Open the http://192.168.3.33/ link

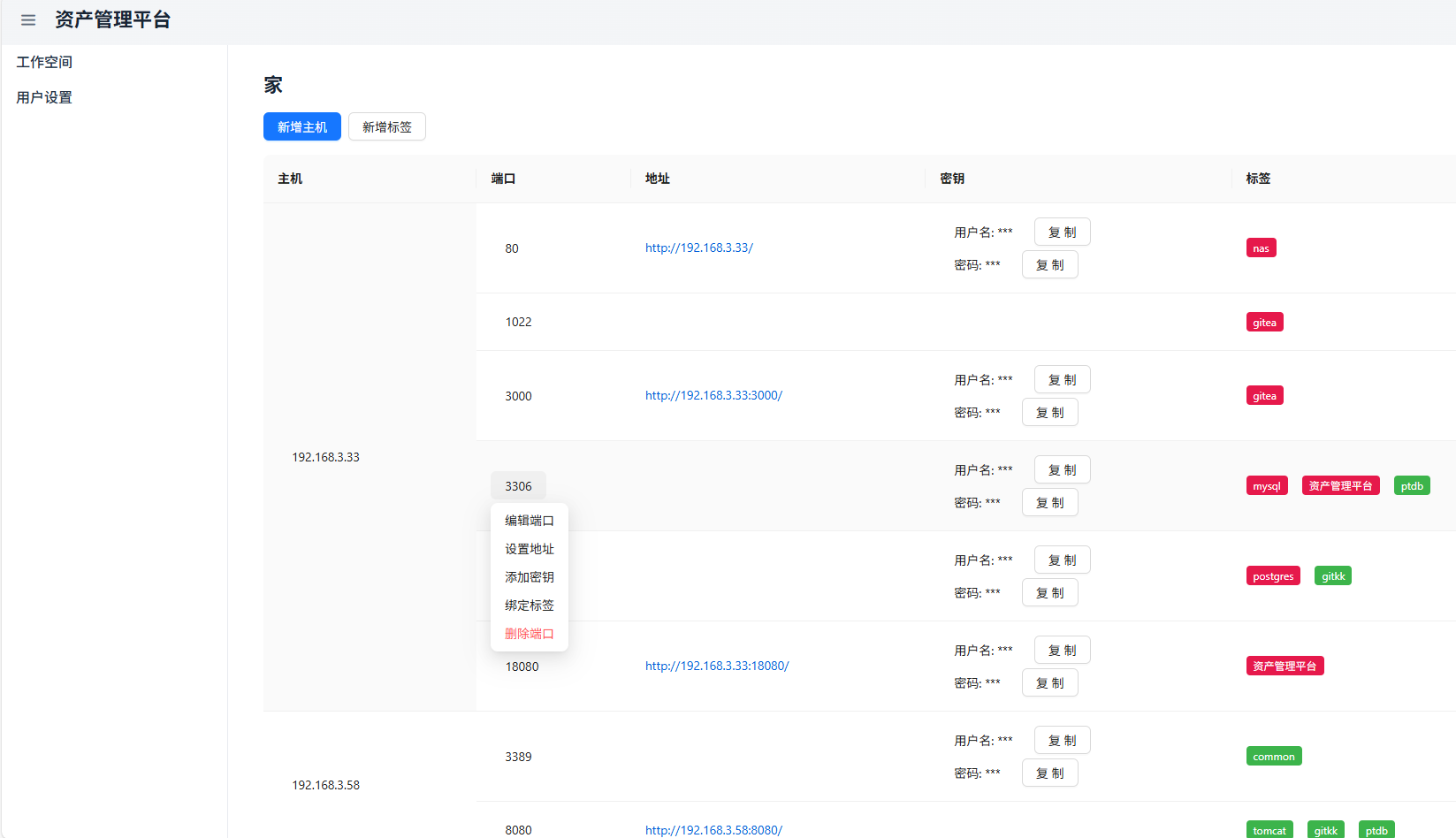click(x=698, y=248)
